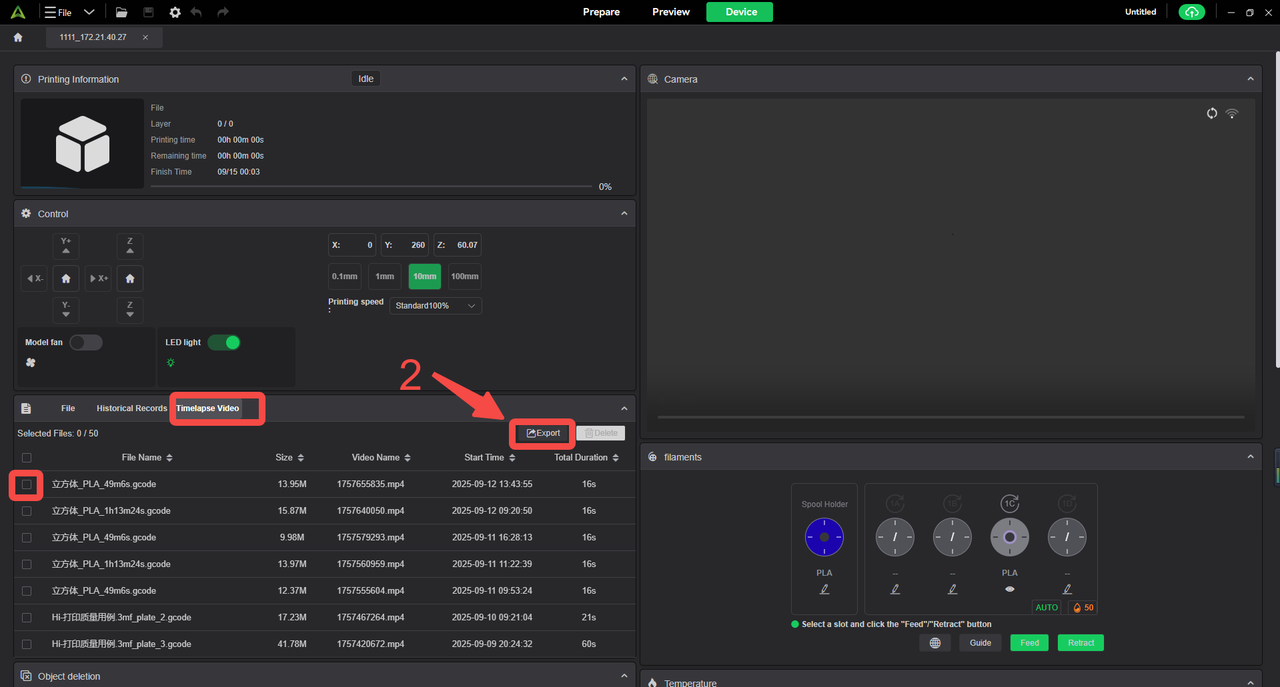Switch to the Historical Records tab
The image size is (1280, 687).
(131, 408)
